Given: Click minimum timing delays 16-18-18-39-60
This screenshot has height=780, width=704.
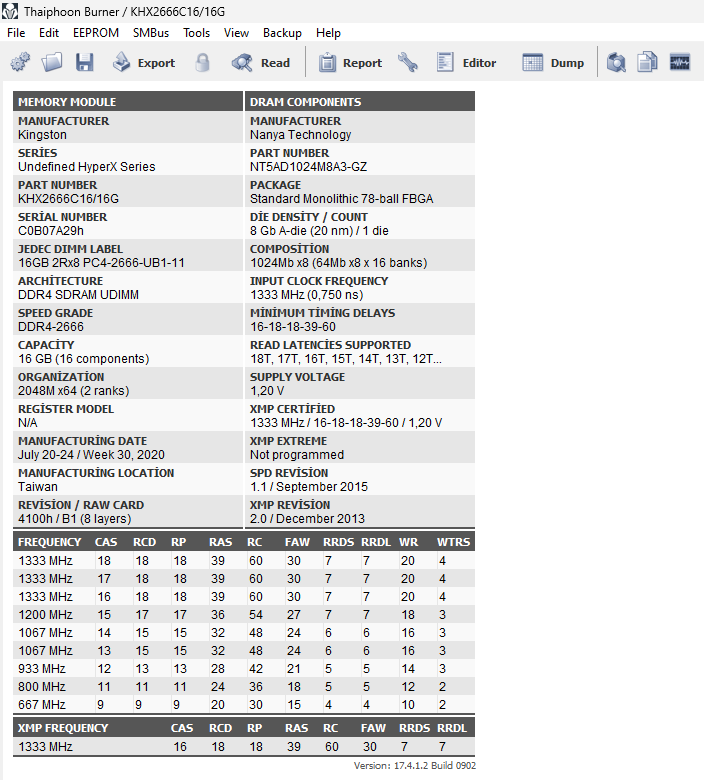Looking at the screenshot, I should 293,327.
